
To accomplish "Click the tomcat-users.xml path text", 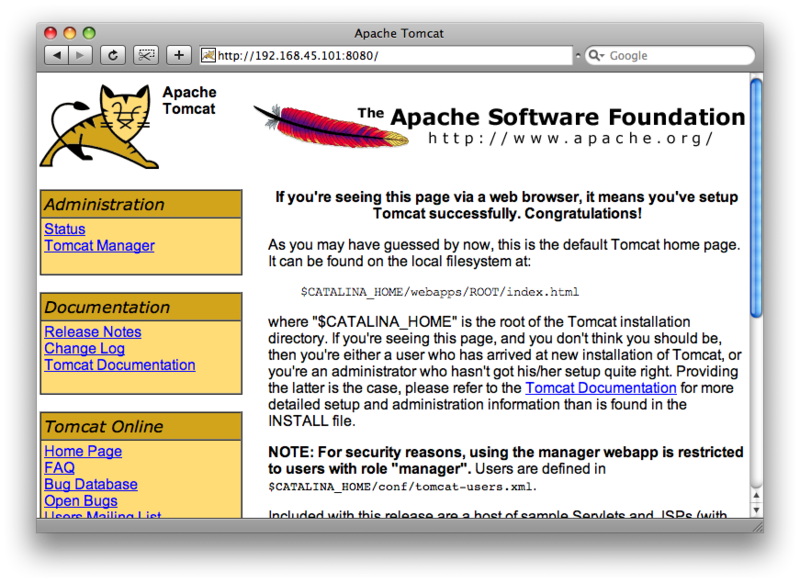I will point(403,487).
